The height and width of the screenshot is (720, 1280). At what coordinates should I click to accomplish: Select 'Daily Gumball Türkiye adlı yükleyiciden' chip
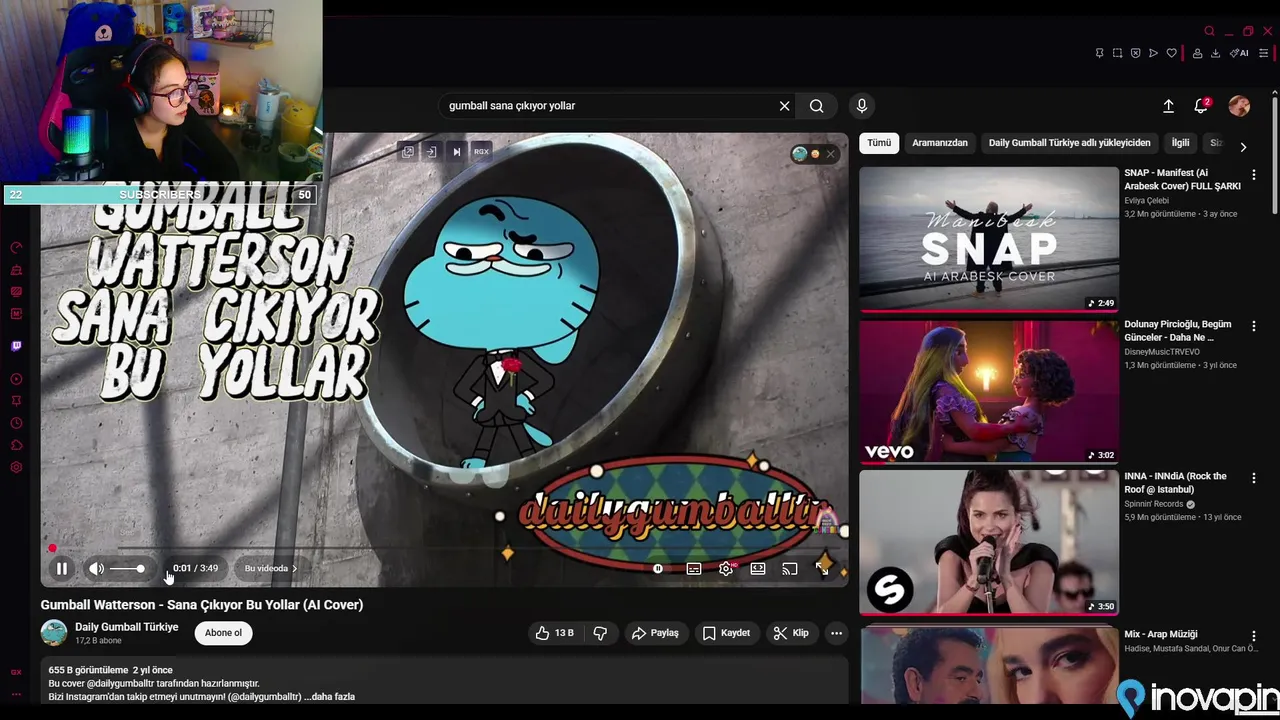(x=1070, y=143)
